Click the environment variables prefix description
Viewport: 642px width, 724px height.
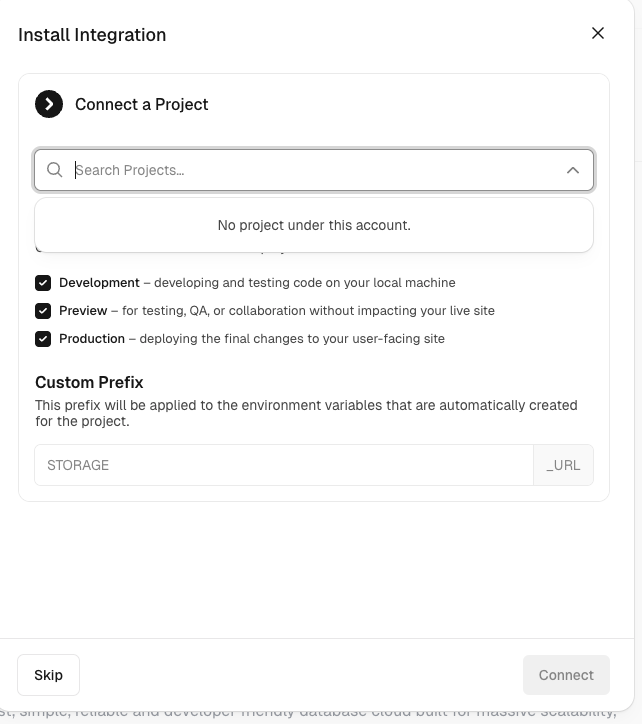(306, 413)
